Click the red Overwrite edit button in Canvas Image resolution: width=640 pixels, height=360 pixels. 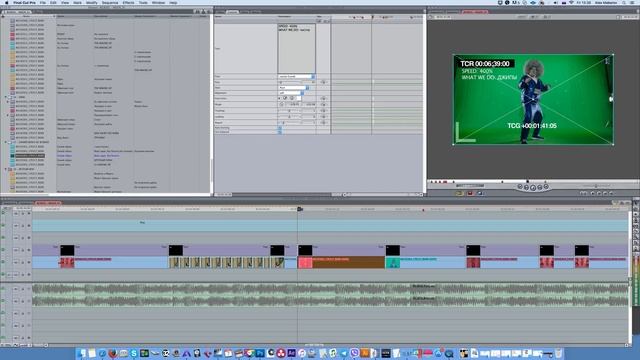(x=470, y=193)
